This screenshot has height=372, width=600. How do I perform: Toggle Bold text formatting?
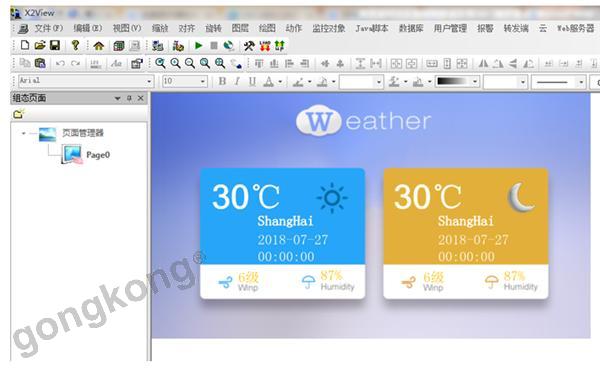point(222,81)
